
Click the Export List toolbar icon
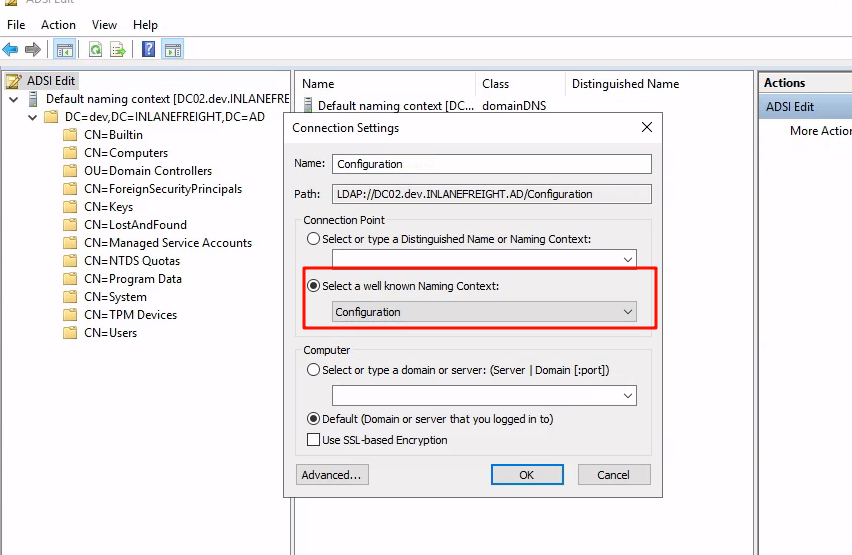click(x=118, y=49)
